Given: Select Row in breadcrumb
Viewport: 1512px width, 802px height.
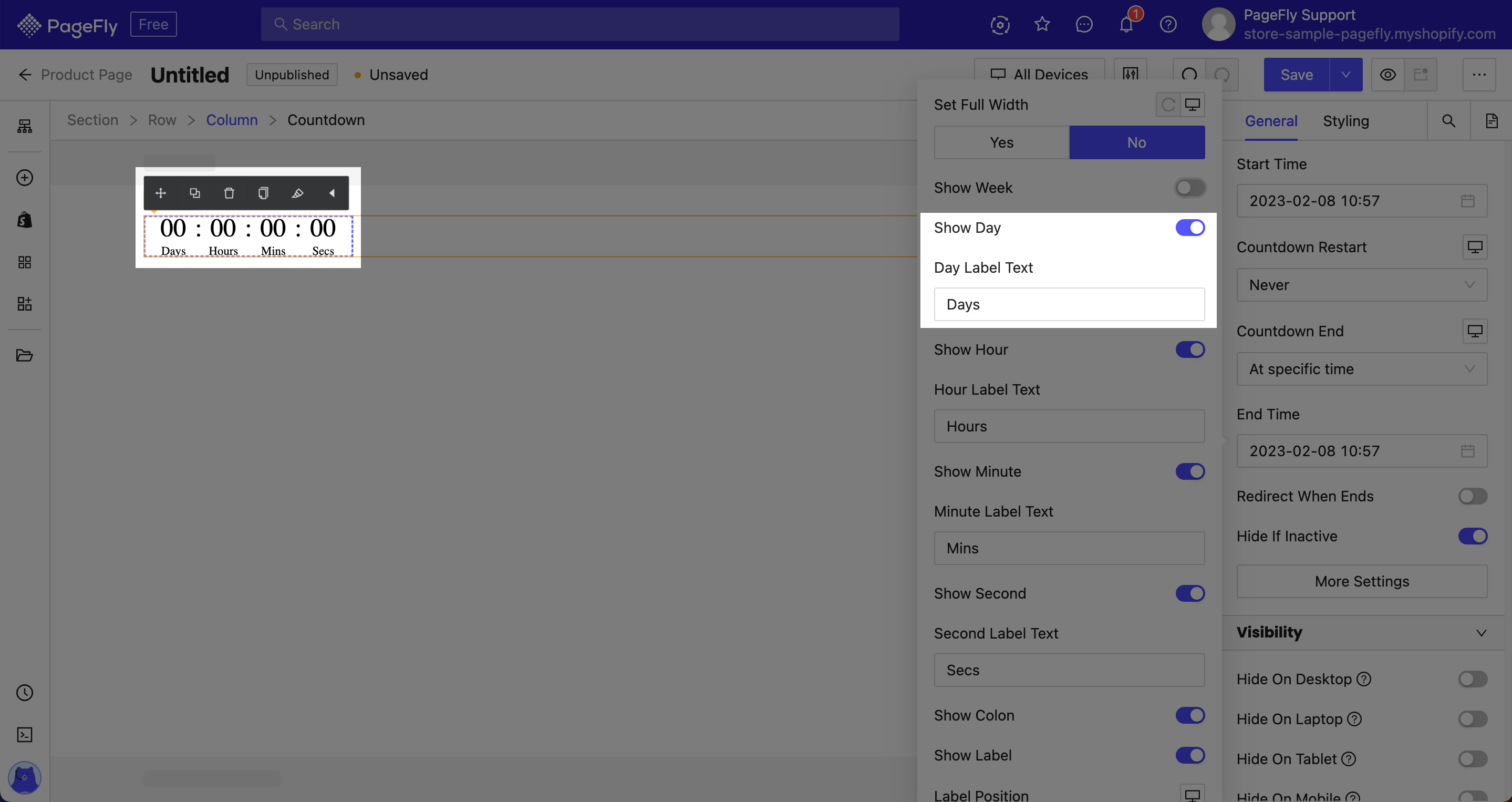Looking at the screenshot, I should click(162, 120).
